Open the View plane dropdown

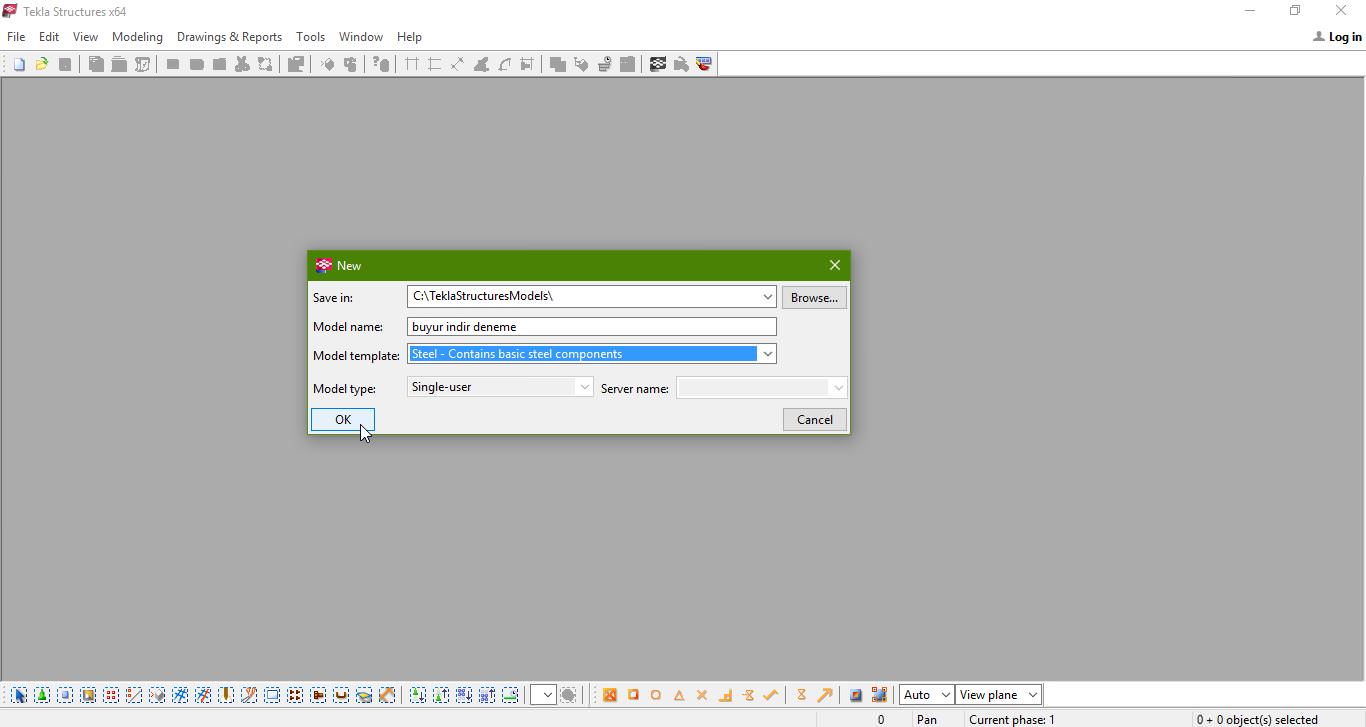[x=998, y=695]
